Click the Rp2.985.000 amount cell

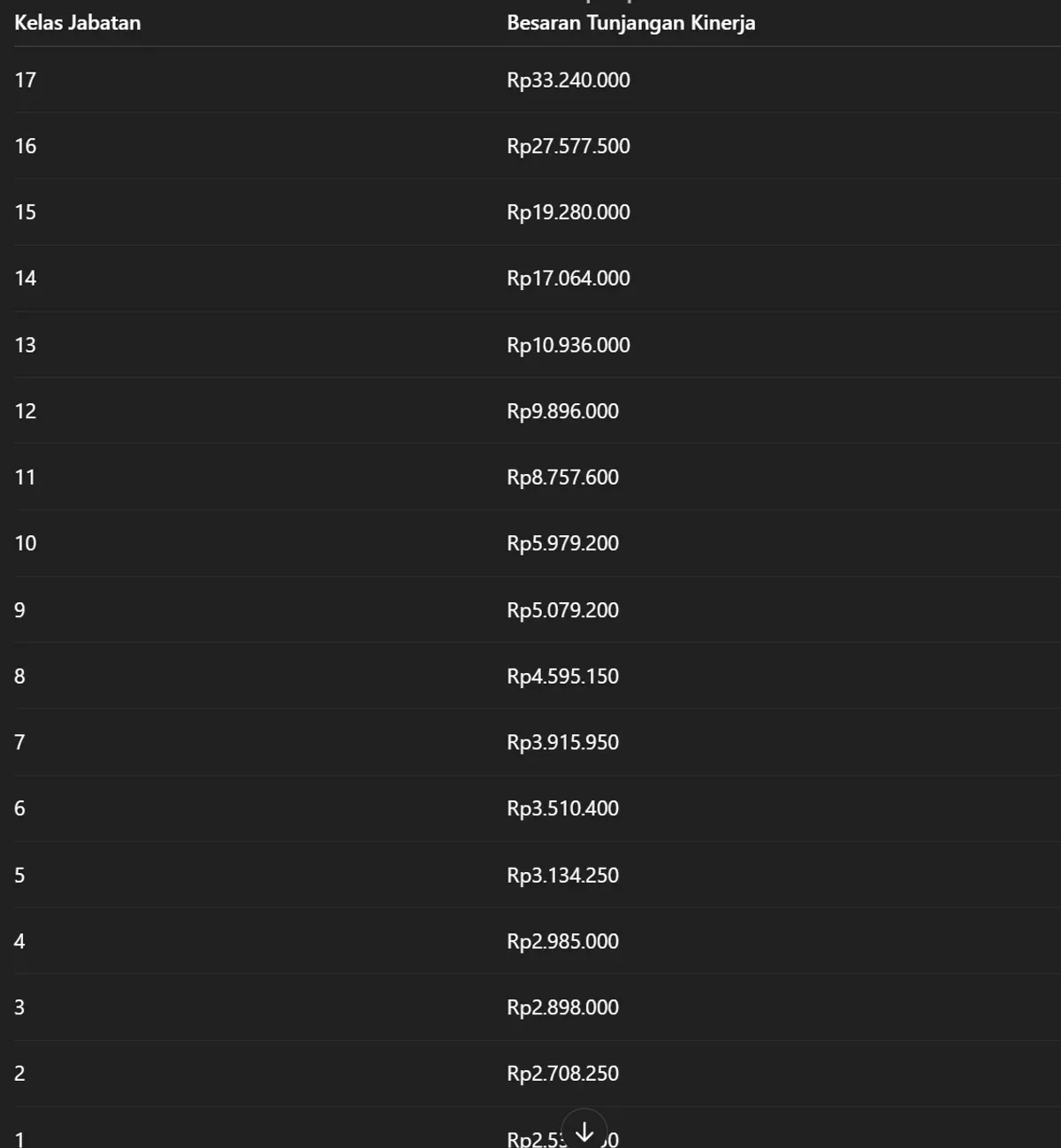tap(563, 941)
